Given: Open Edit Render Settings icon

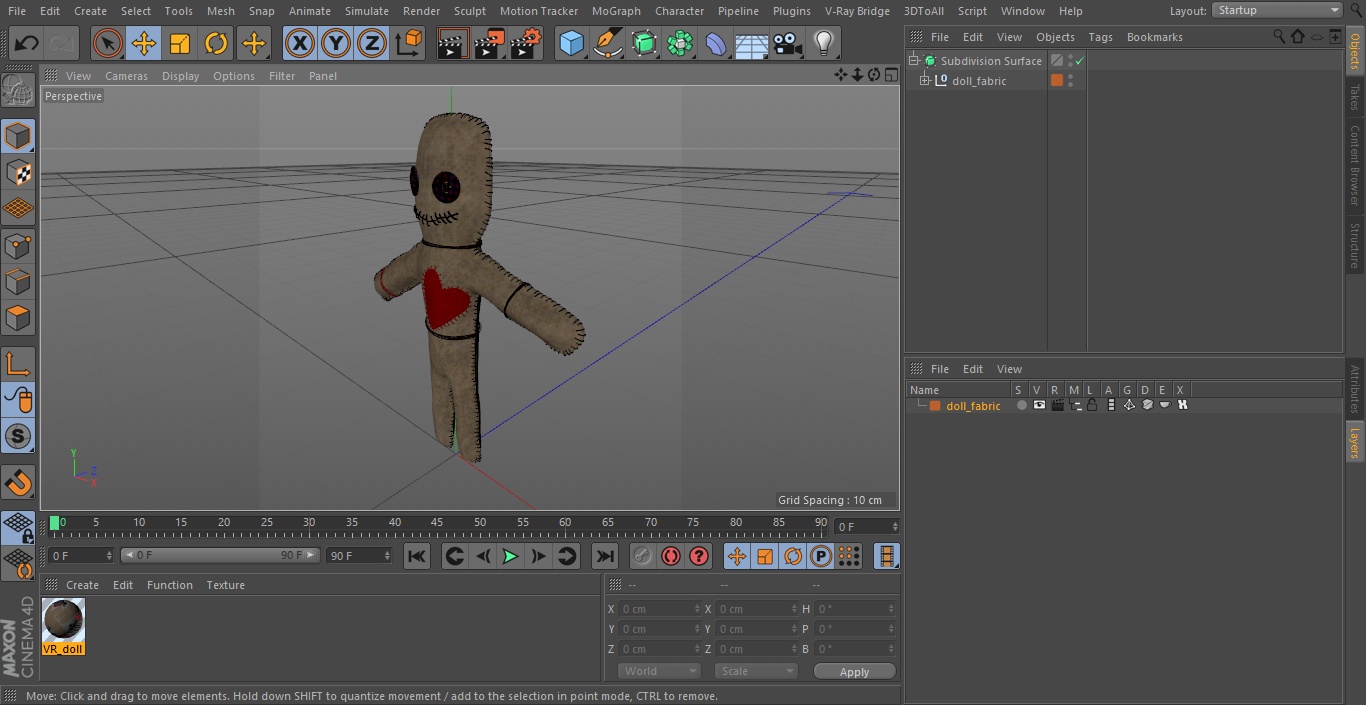Looking at the screenshot, I should click(x=526, y=43).
